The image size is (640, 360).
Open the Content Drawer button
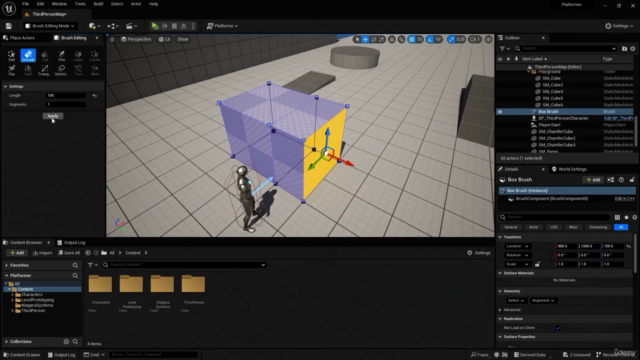pyautogui.click(x=21, y=355)
